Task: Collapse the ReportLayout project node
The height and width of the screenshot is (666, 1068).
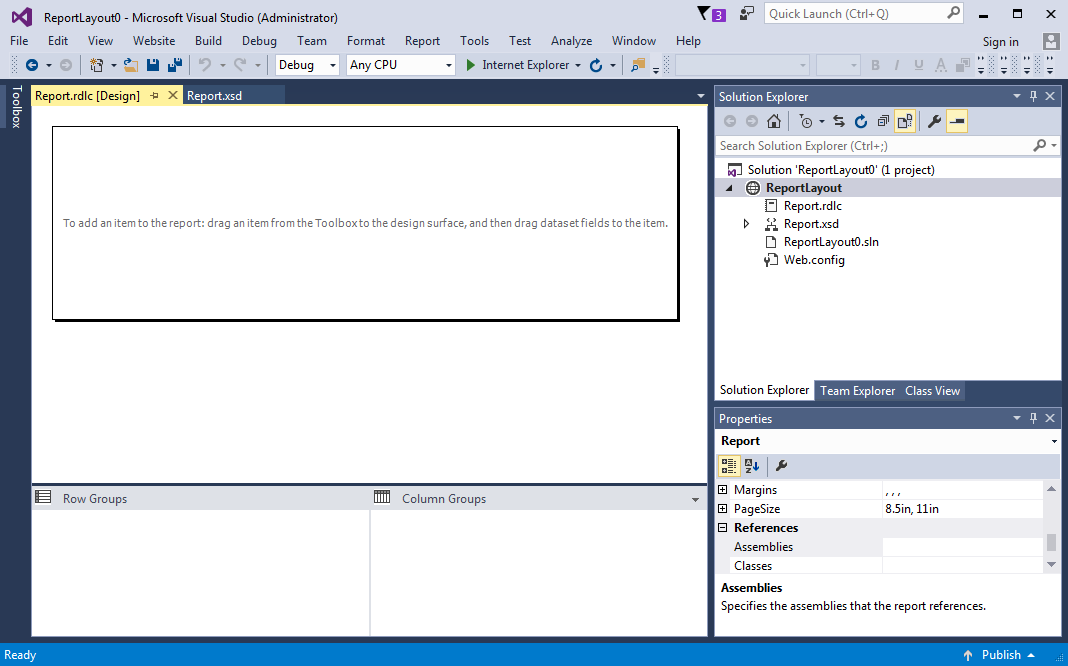Action: tap(730, 188)
